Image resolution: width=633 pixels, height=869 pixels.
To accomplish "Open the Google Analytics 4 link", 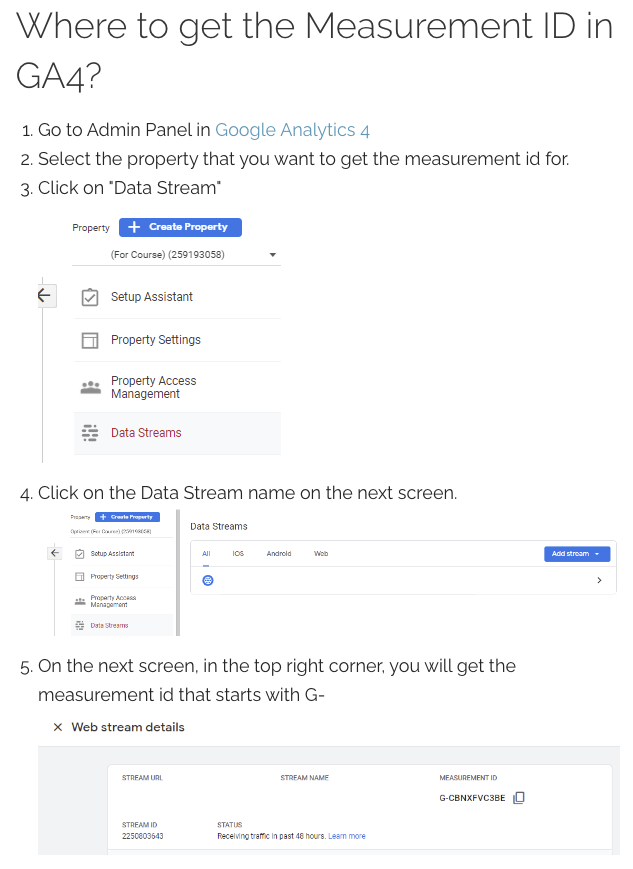I will pyautogui.click(x=292, y=130).
